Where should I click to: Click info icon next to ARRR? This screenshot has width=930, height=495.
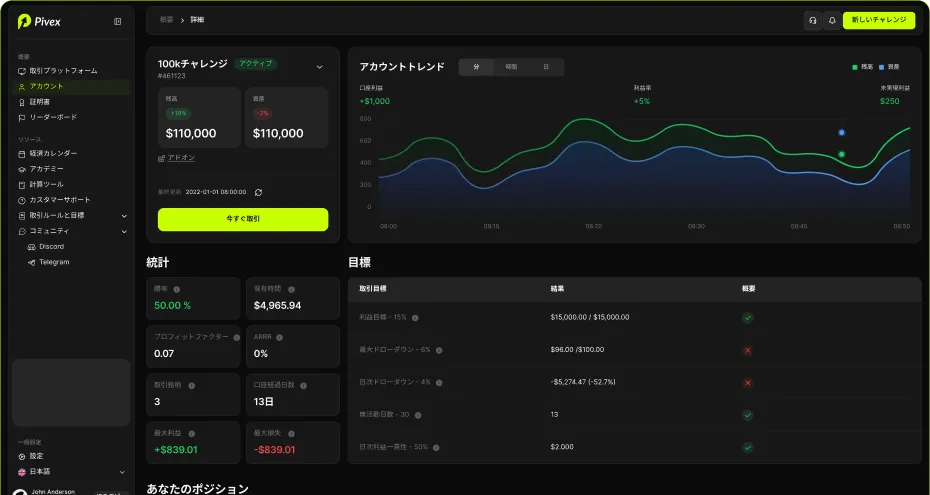[x=279, y=337]
